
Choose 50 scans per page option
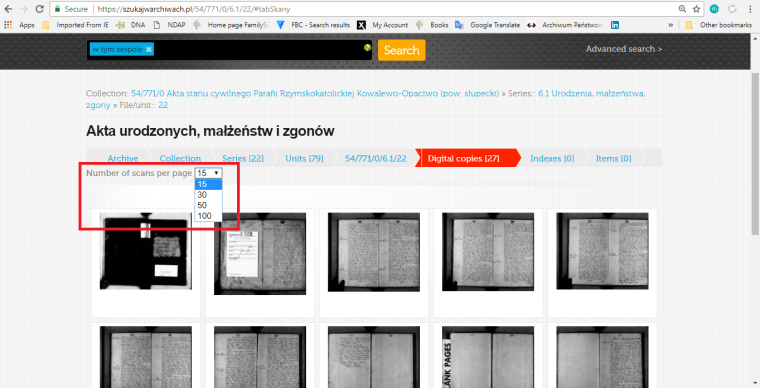pos(208,205)
